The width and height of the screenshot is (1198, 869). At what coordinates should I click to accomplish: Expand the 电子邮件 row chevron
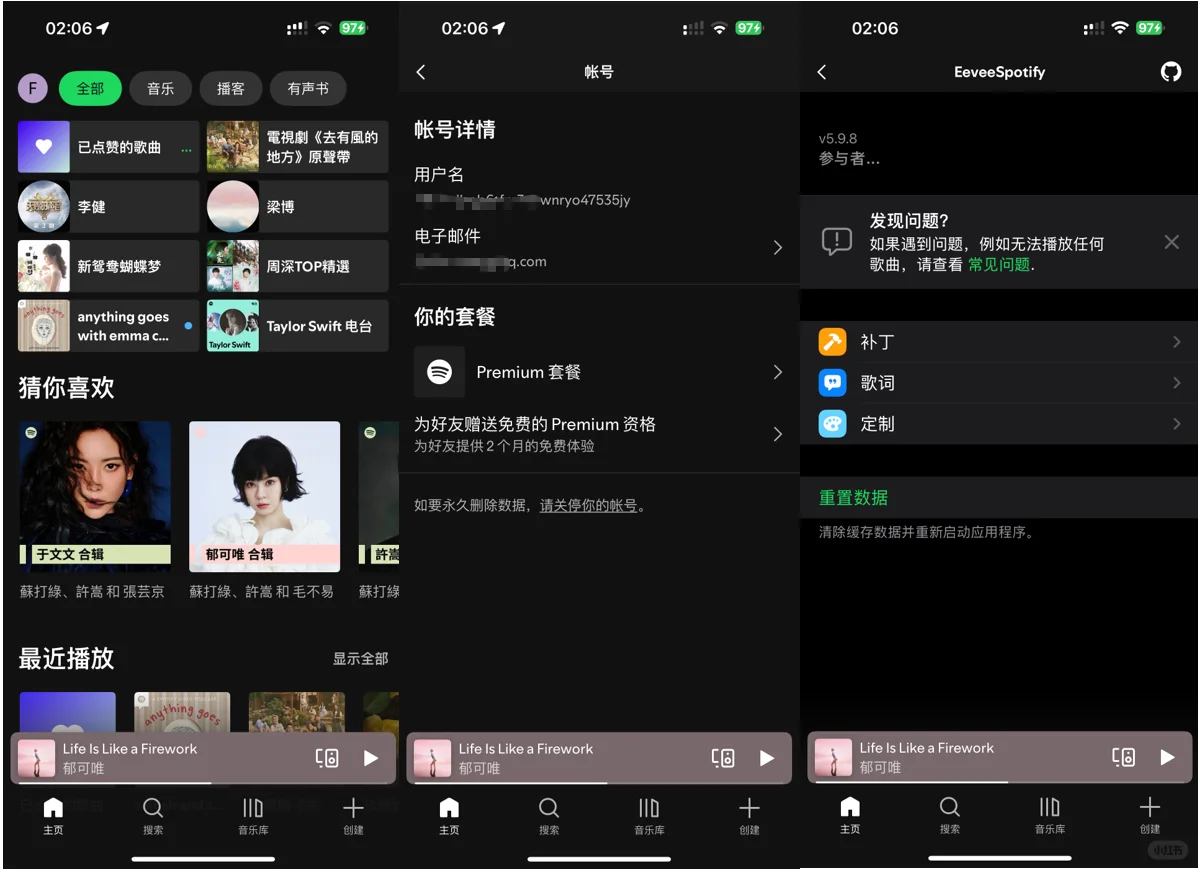[778, 247]
